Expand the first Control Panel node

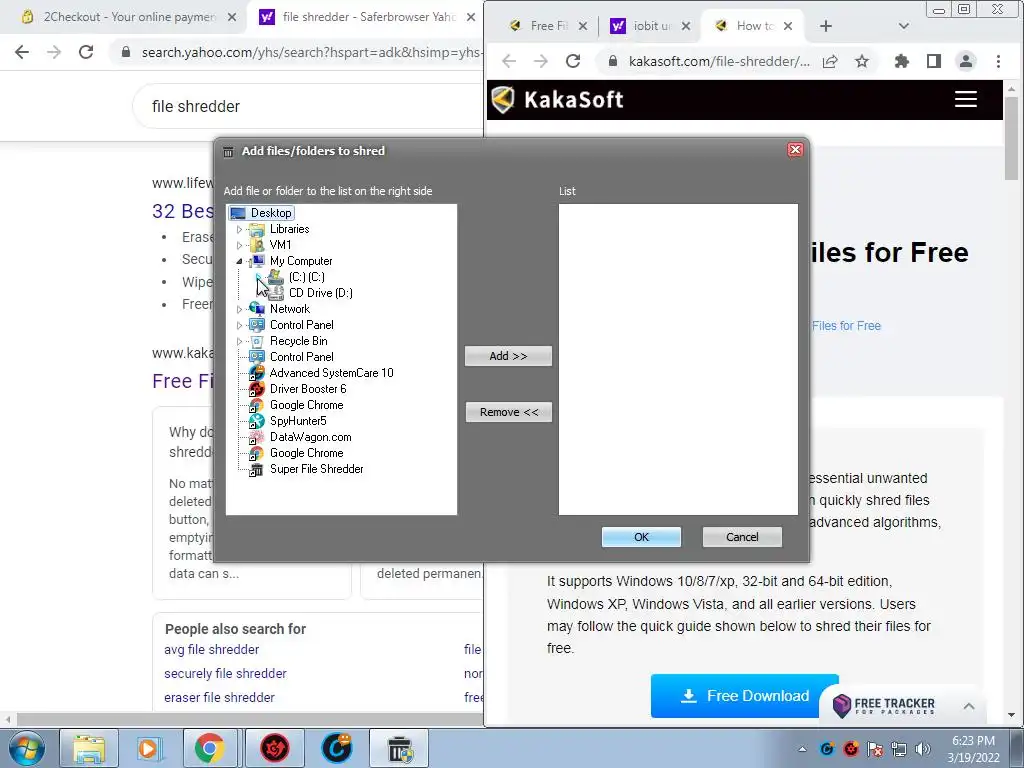(x=239, y=325)
